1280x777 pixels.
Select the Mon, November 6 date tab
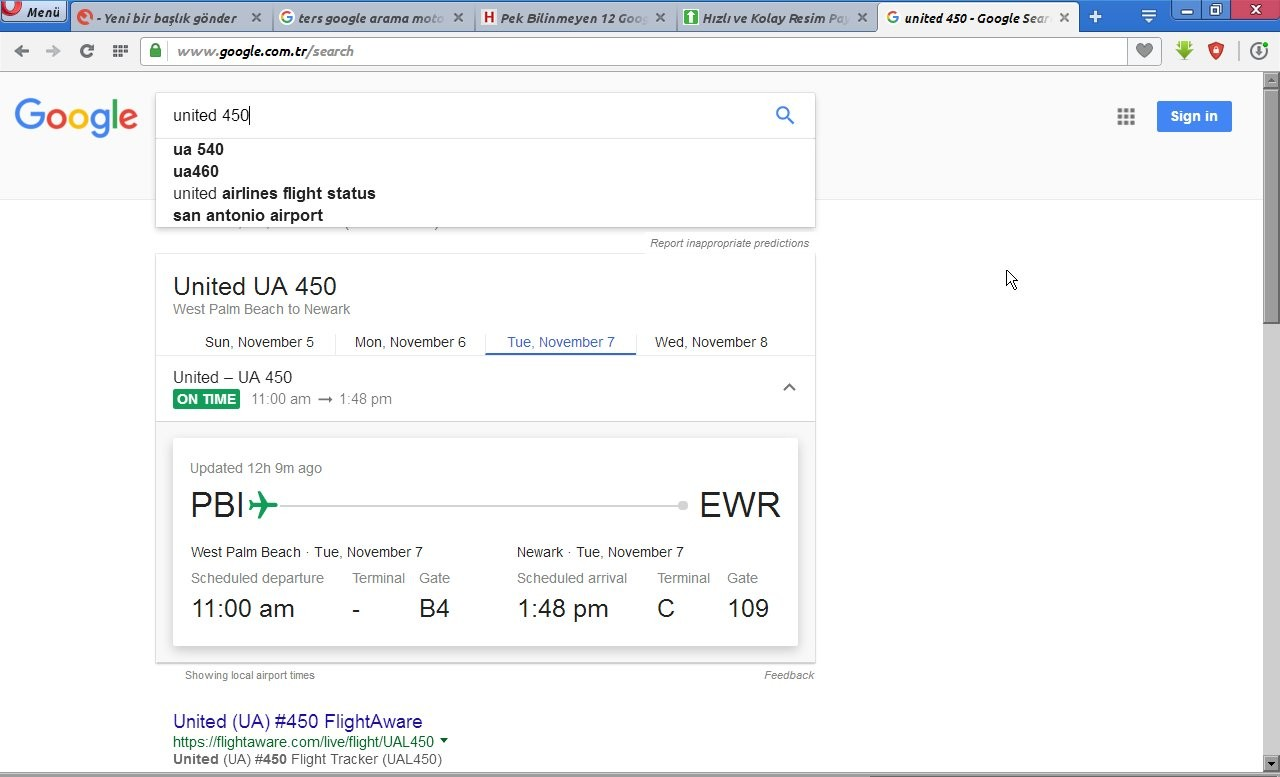(410, 342)
